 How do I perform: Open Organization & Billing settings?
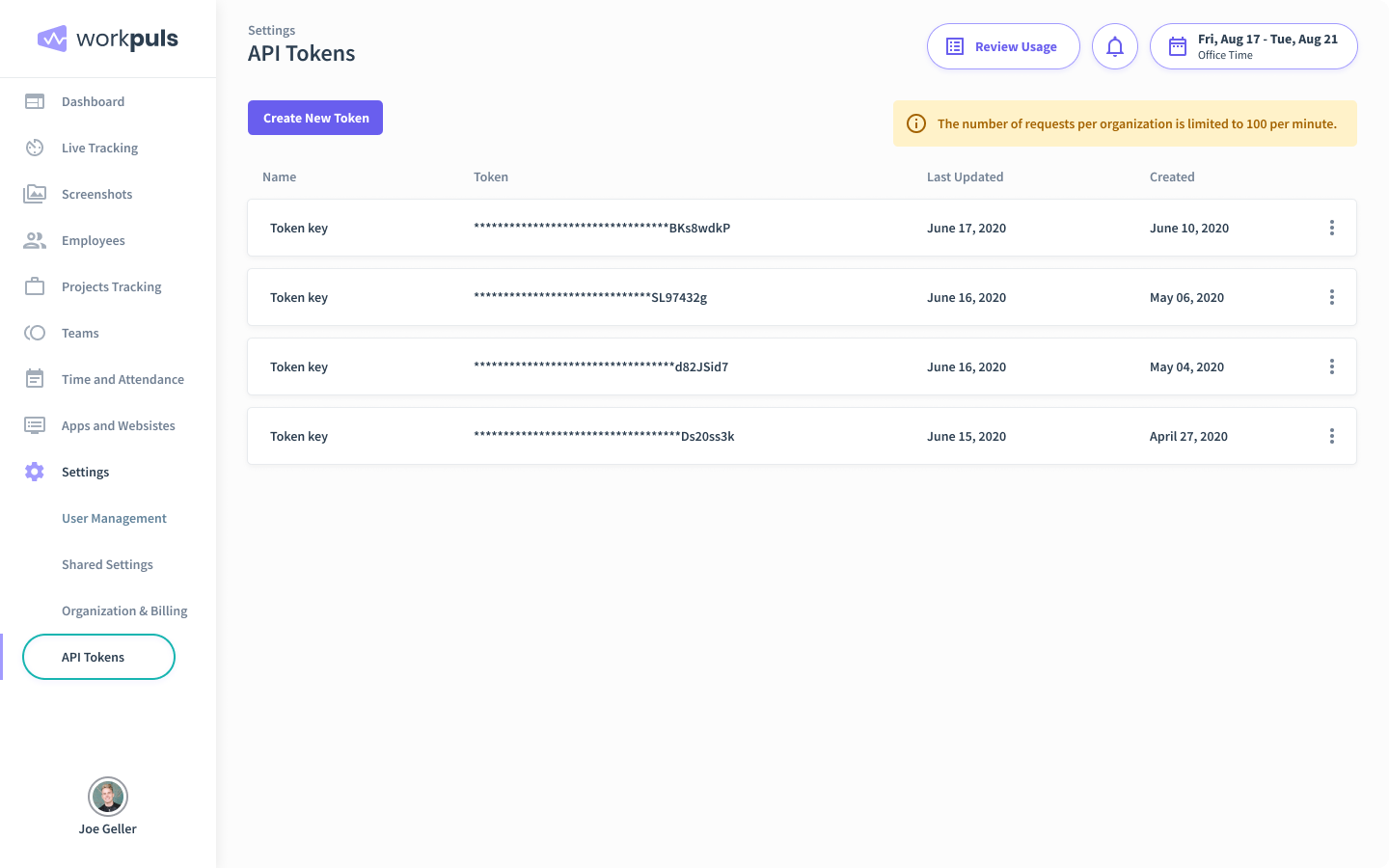point(124,610)
